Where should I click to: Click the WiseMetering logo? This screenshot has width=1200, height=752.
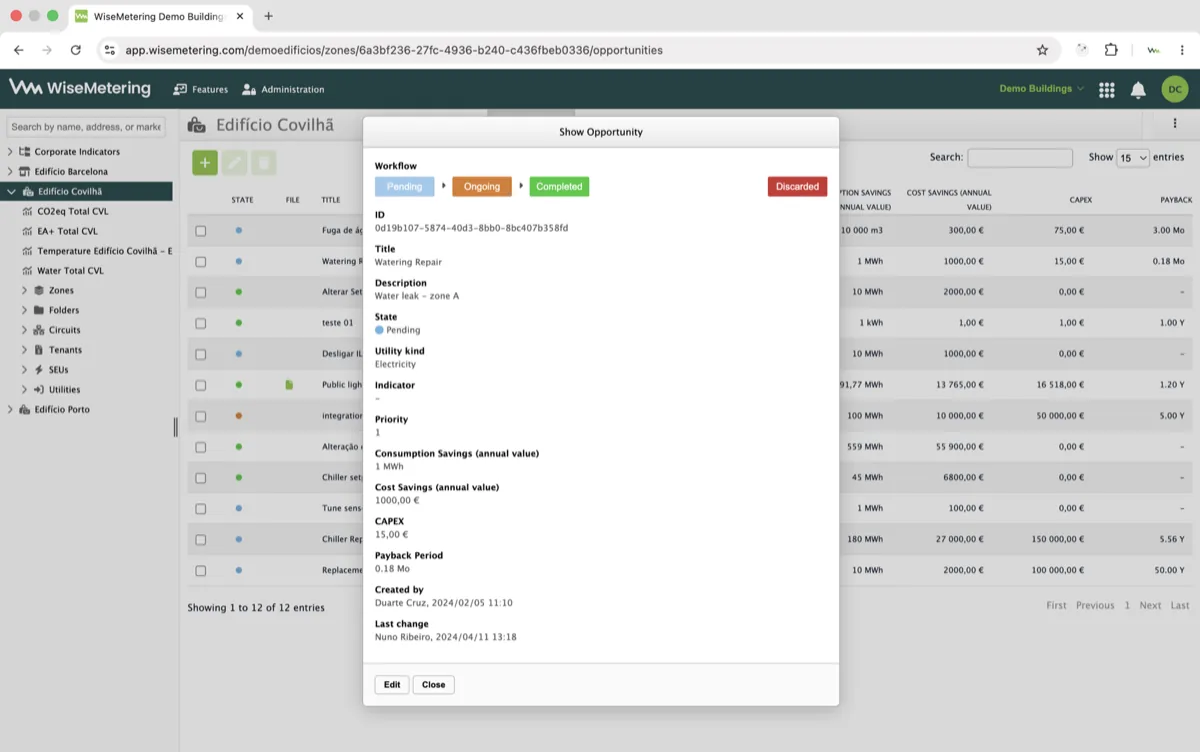80,88
